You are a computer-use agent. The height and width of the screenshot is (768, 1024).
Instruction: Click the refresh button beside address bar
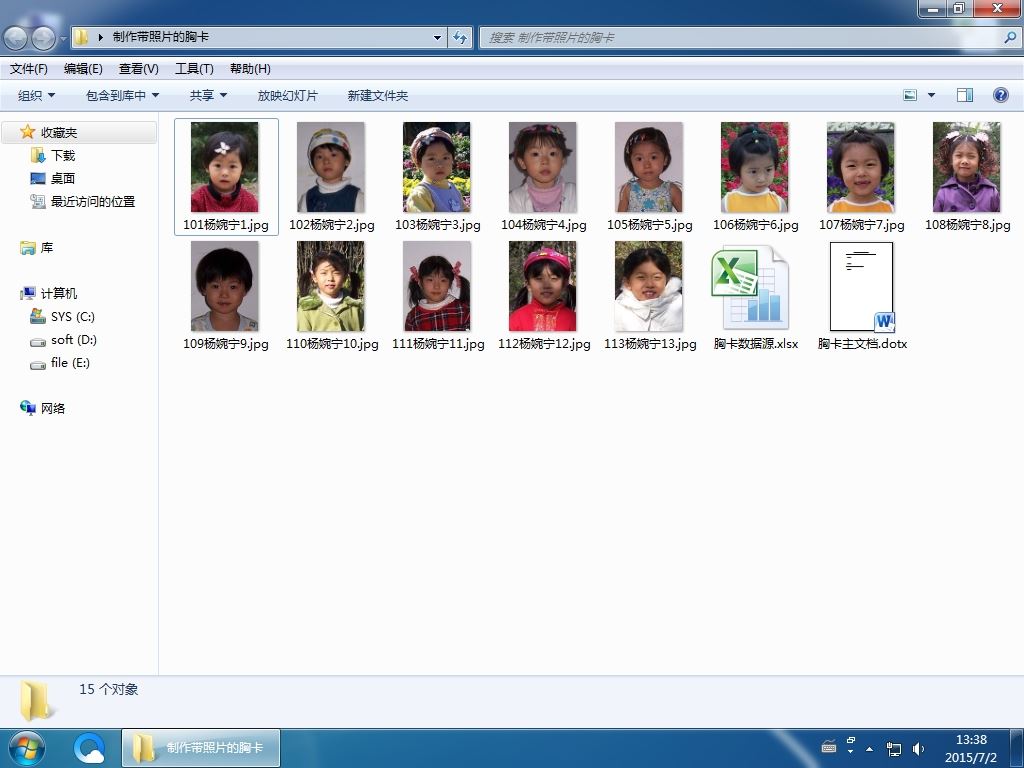pos(460,37)
